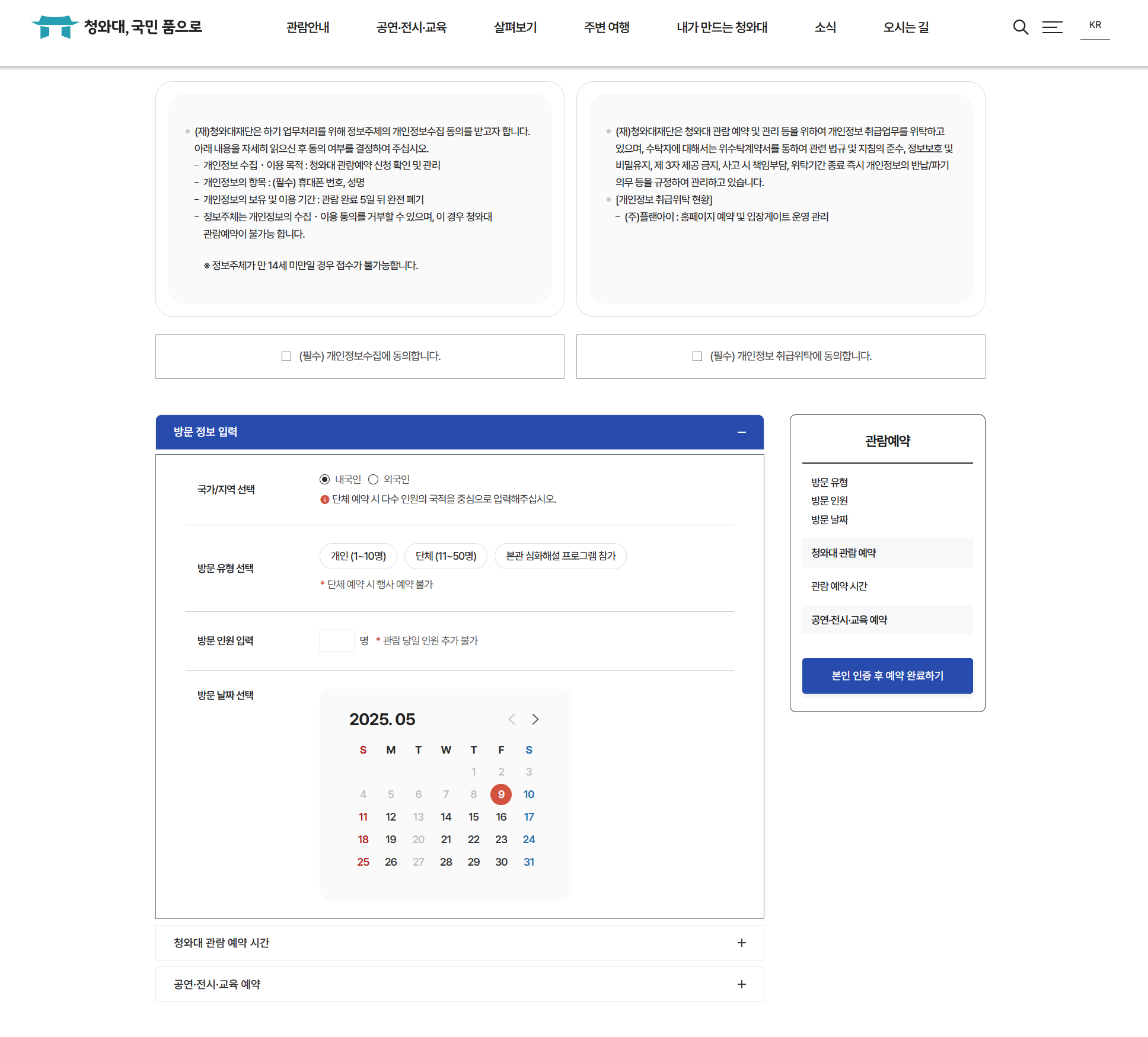Check 개인정보 취급위탁에 동의합니다 checkbox
The image size is (1148, 1037).
coord(697,356)
